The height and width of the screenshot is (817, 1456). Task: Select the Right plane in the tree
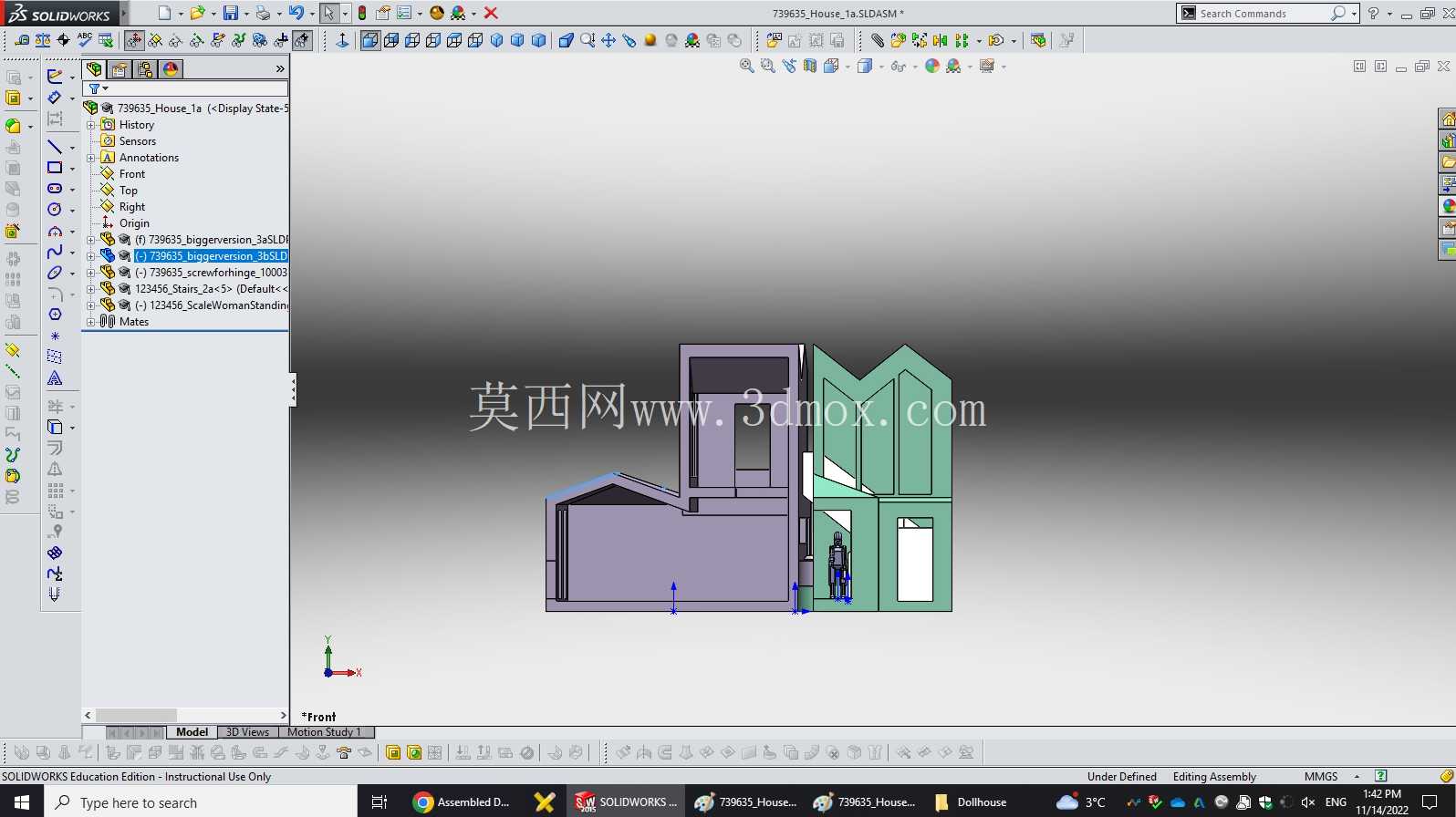point(131,207)
